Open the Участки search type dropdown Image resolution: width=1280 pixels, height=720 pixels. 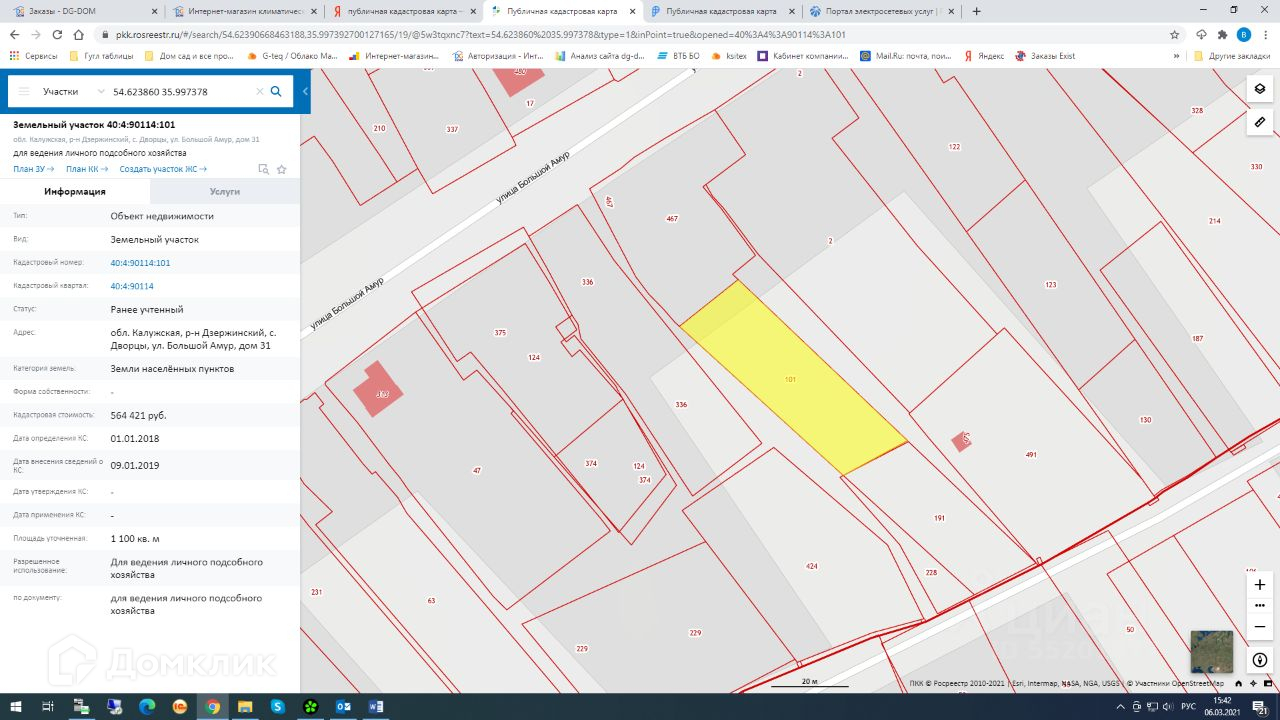(x=73, y=91)
